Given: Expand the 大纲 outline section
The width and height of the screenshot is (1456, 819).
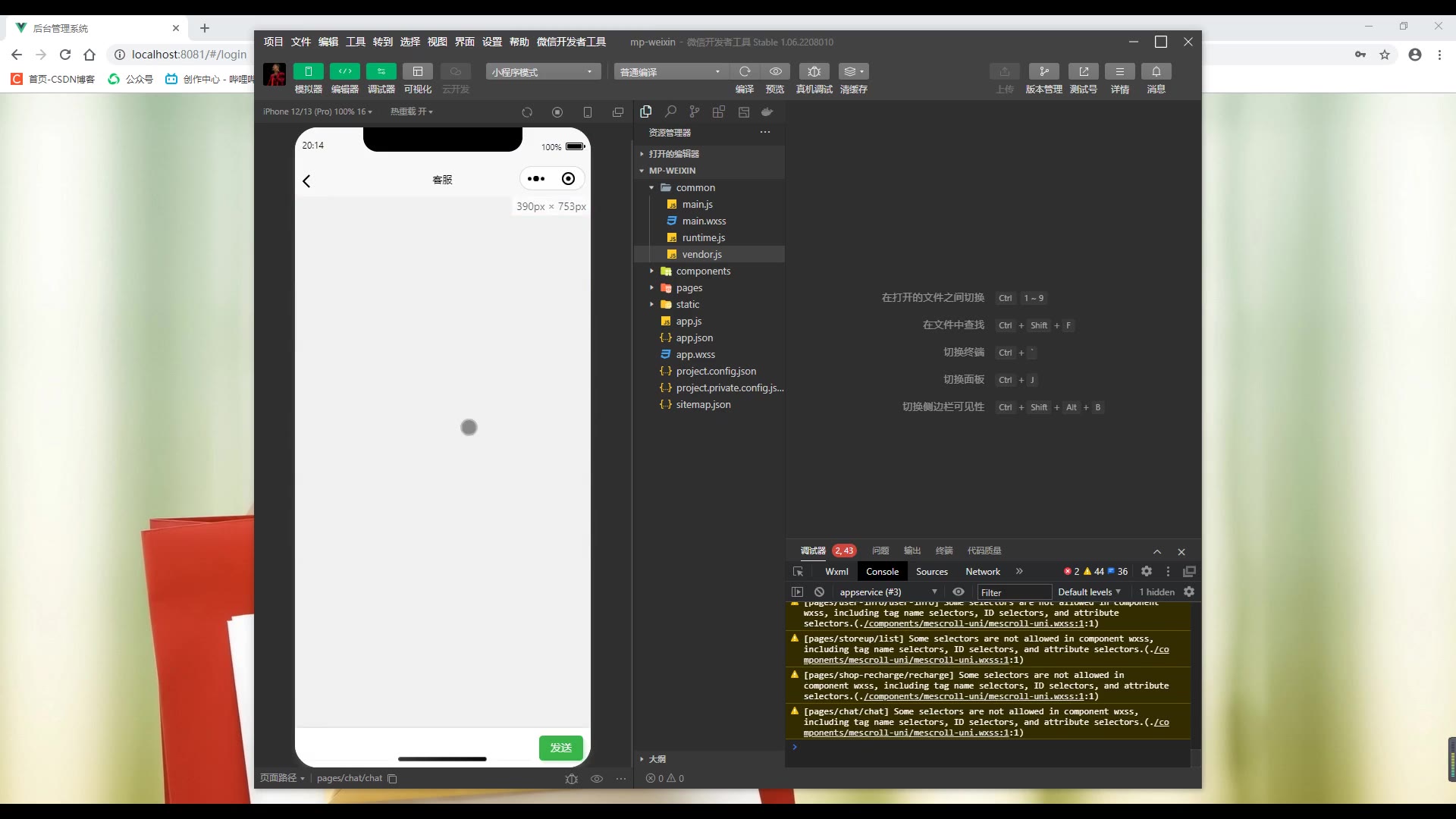Looking at the screenshot, I should (709, 758).
